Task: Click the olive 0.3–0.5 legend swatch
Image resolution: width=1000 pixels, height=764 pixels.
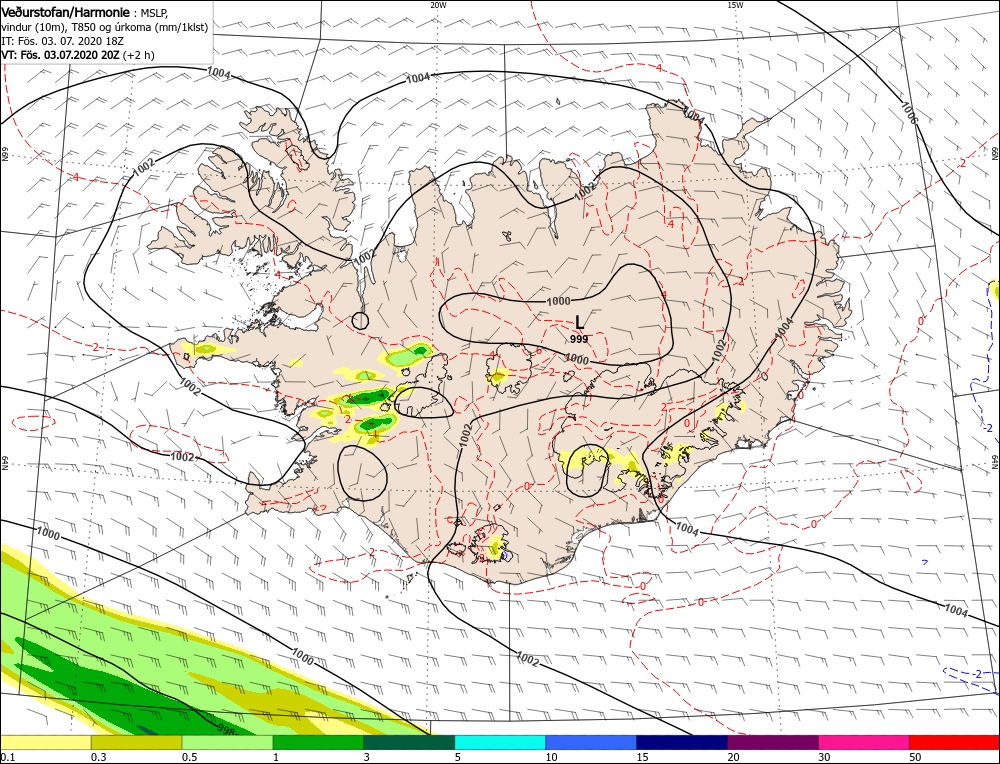Action: pos(136,742)
